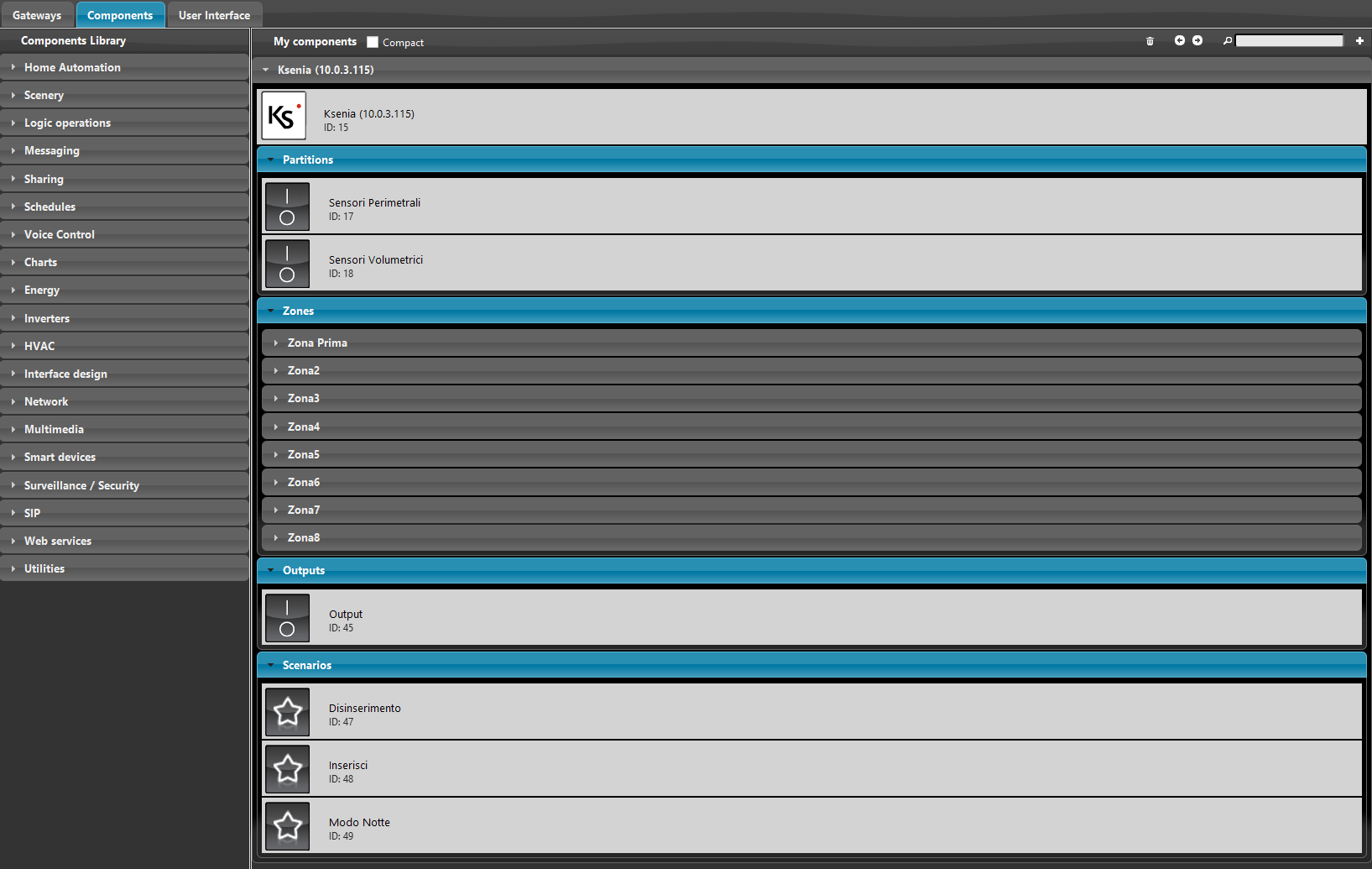Open the User Interface tab
Image resolution: width=1372 pixels, height=869 pixels.
214,15
